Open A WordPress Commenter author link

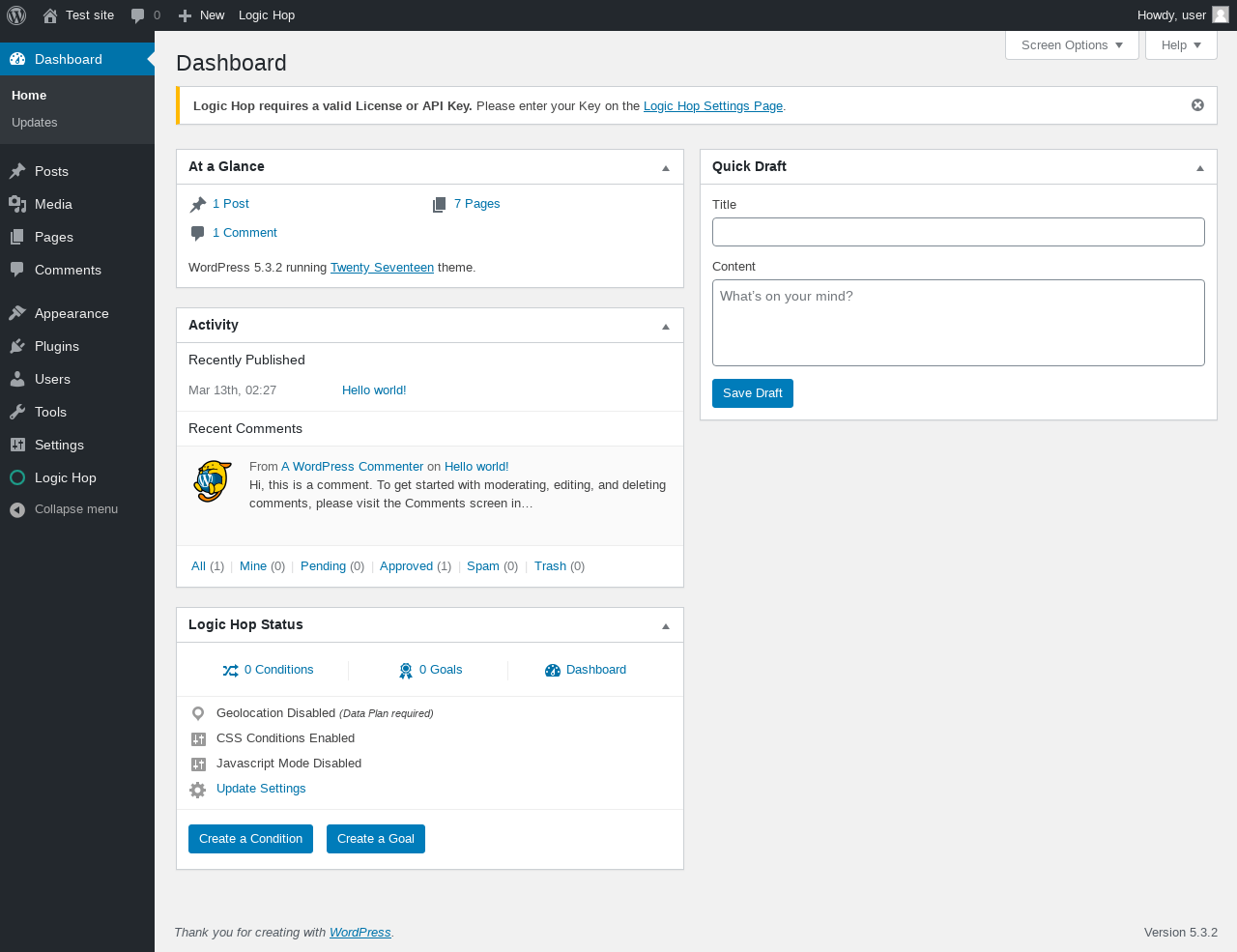[x=353, y=467]
